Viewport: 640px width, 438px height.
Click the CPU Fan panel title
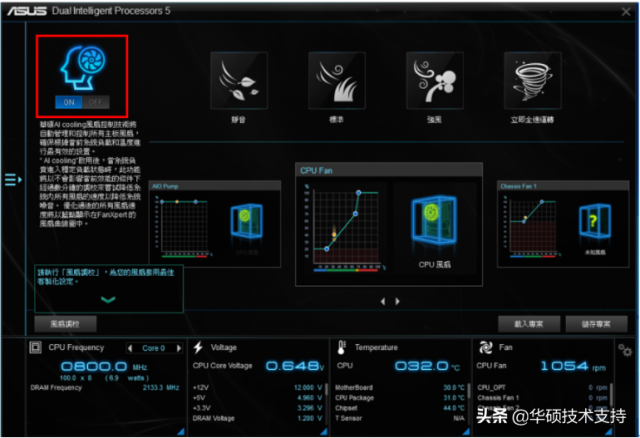pyautogui.click(x=316, y=171)
